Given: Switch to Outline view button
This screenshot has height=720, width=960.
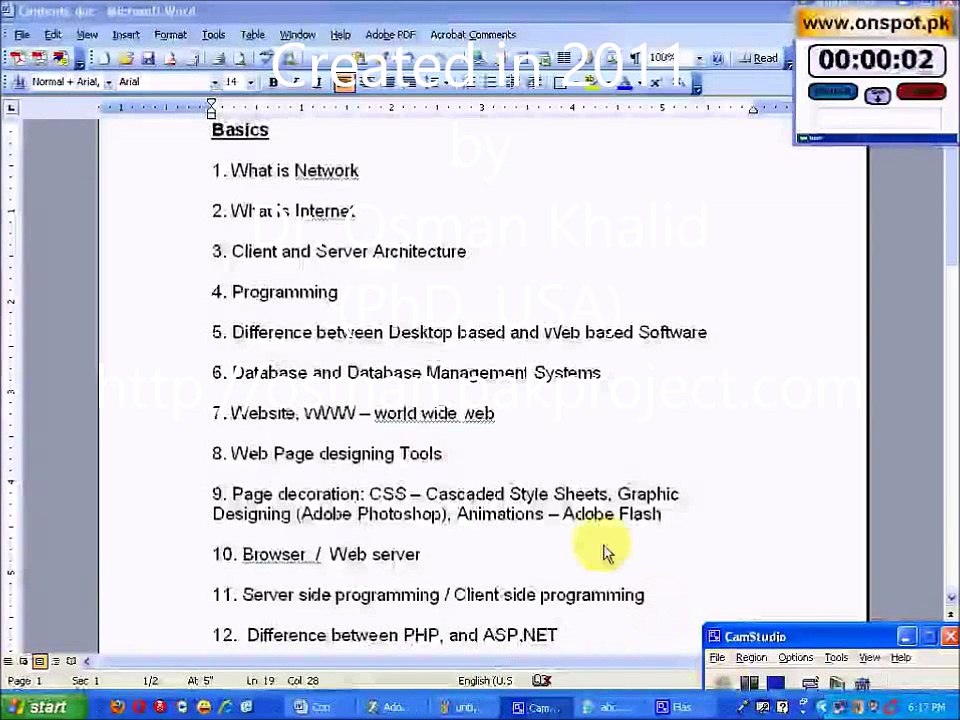Looking at the screenshot, I should point(55,661).
